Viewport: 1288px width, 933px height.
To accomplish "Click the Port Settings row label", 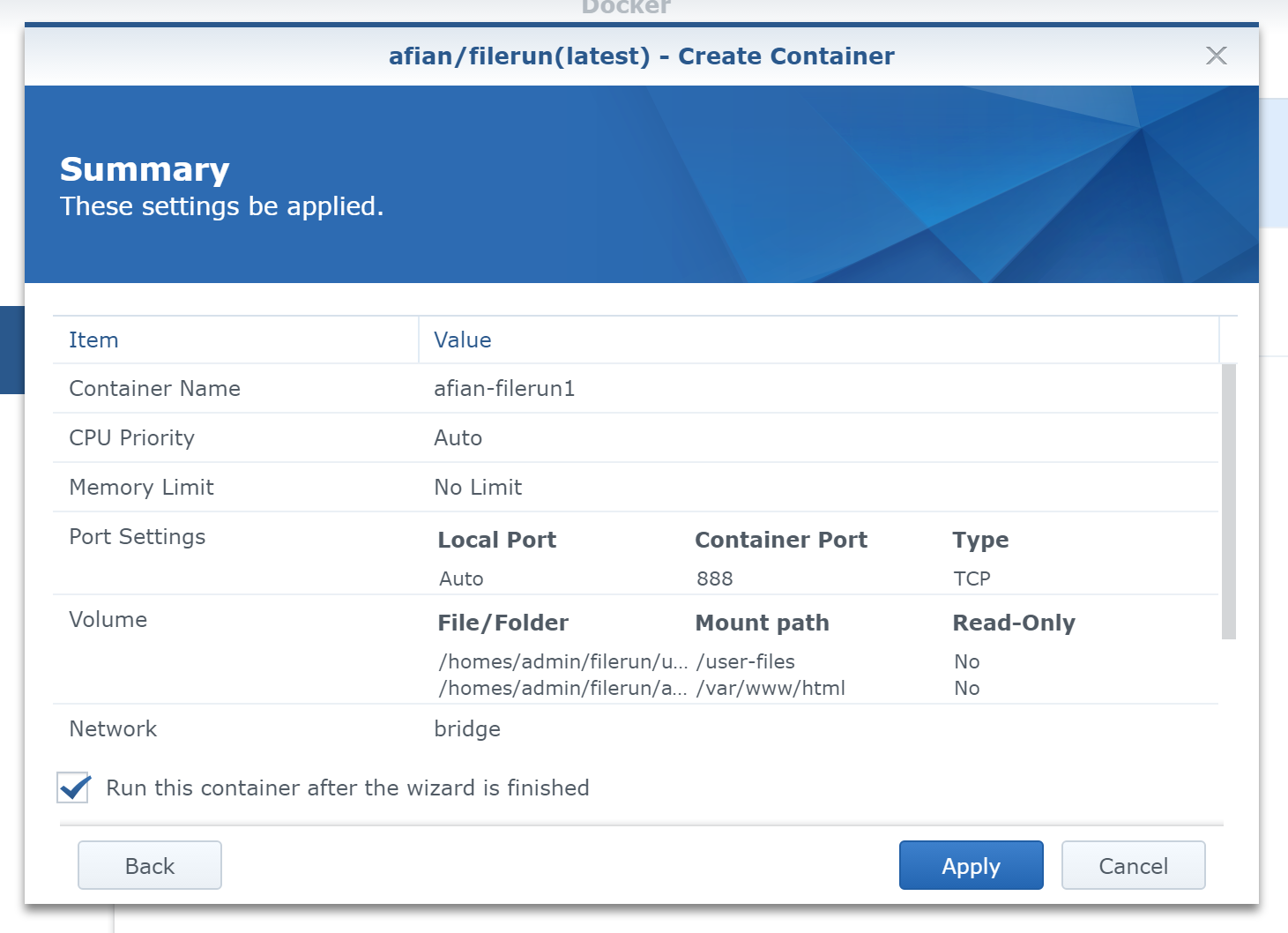I will (x=138, y=537).
